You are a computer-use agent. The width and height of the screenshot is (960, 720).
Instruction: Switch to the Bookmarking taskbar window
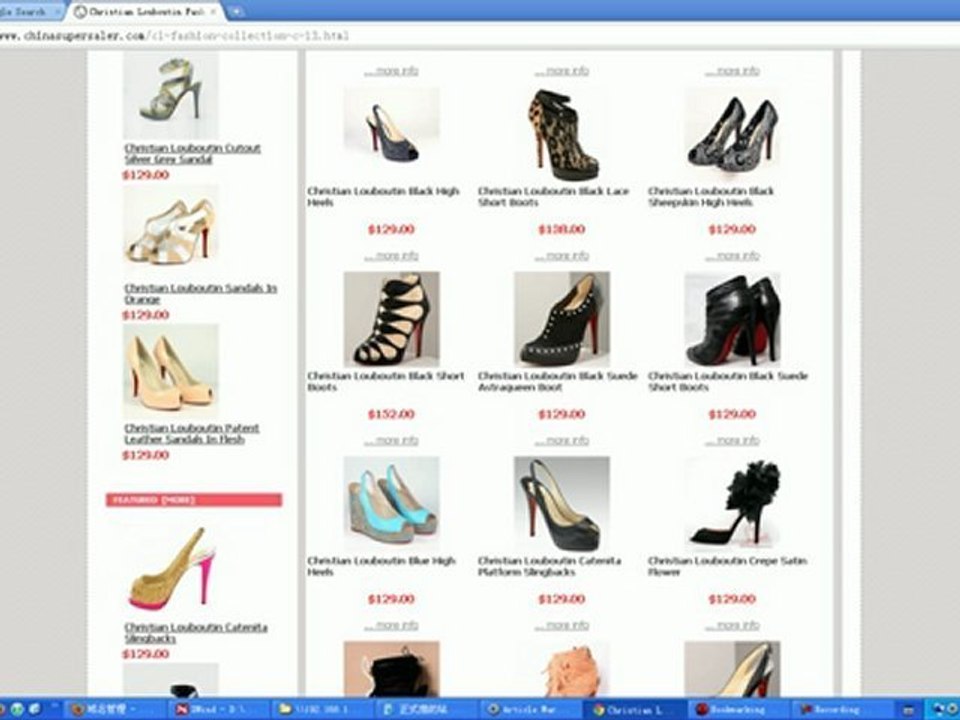pos(738,710)
